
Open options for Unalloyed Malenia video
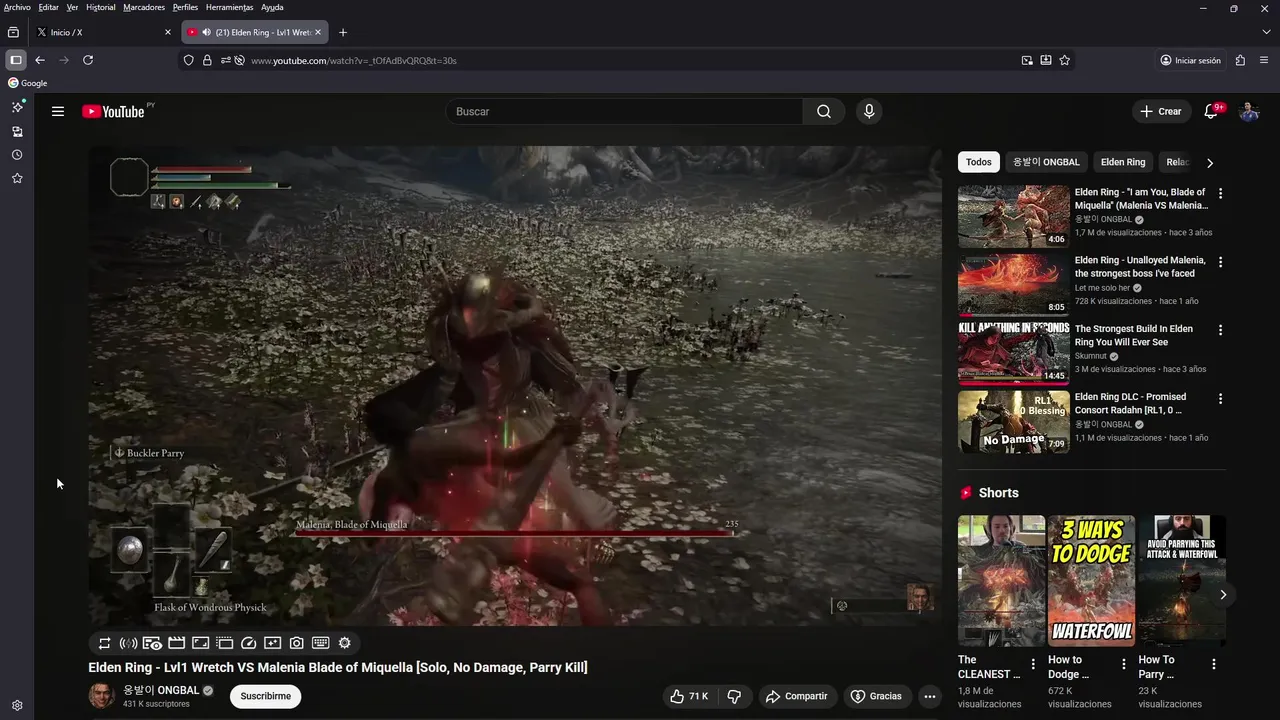(x=1220, y=262)
